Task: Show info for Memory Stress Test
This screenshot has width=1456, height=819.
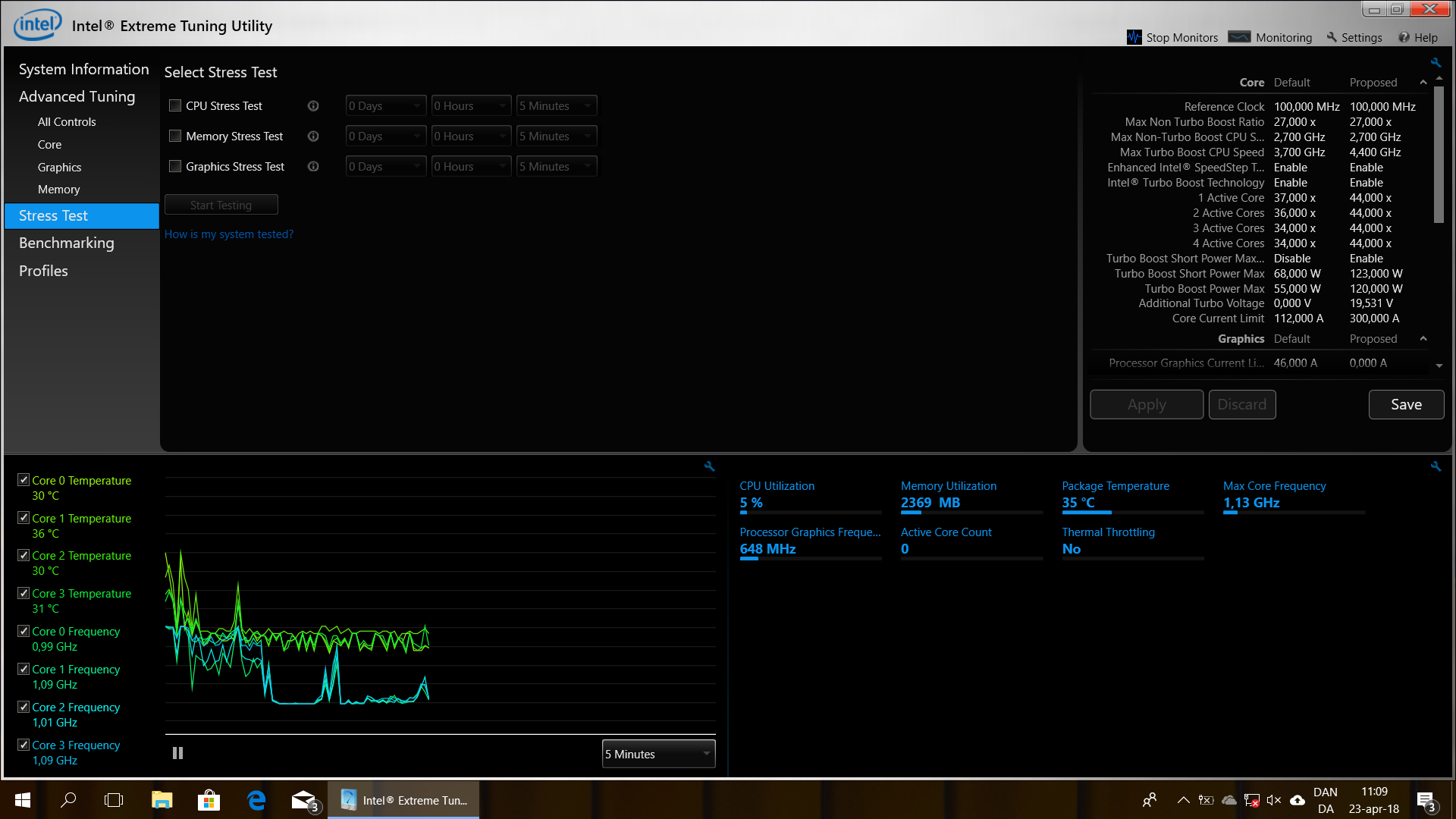Action: (x=313, y=136)
